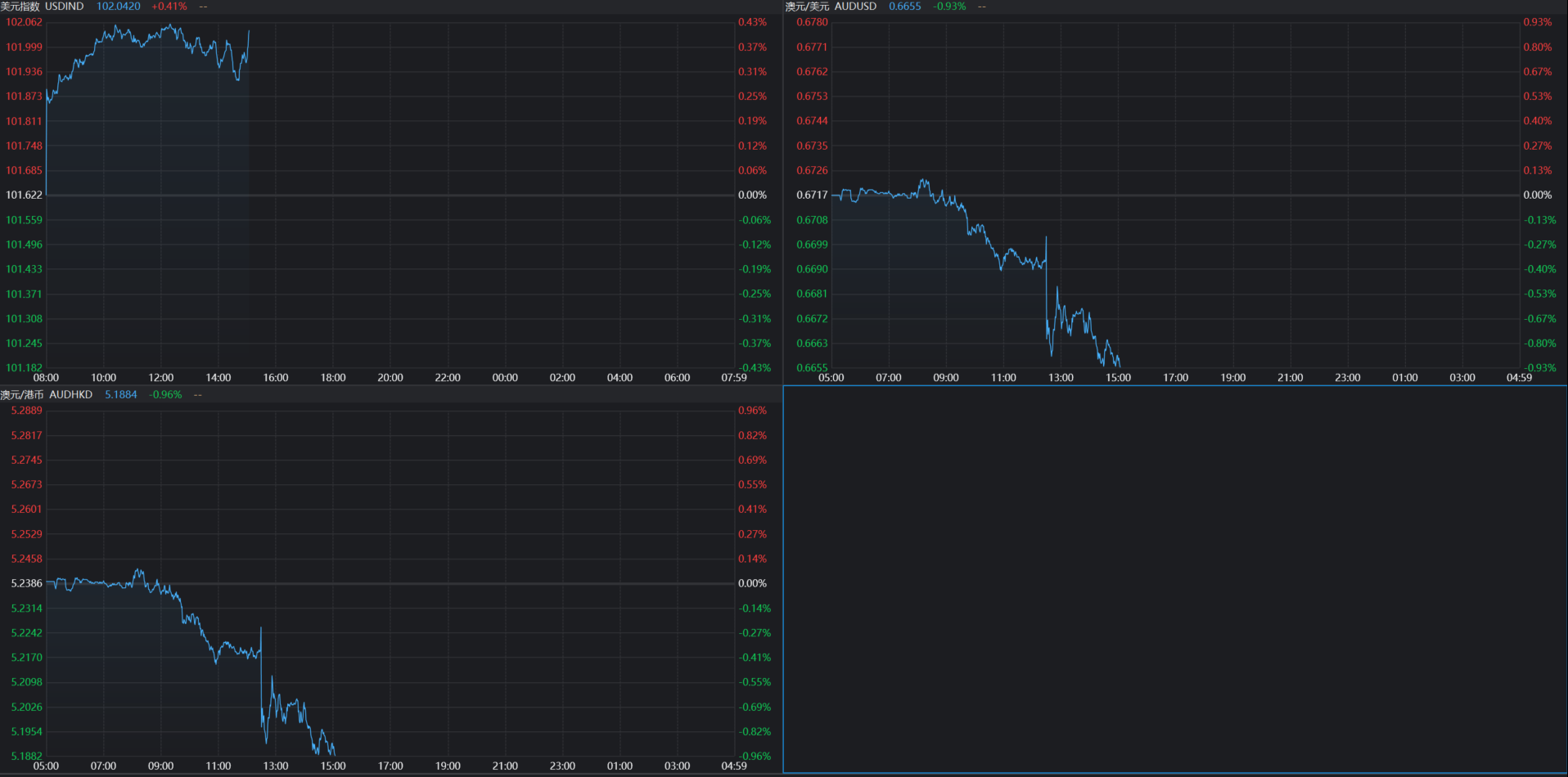Click the 00:00 time label on USDIND chart
Screen dimensions: 1568x777
505,378
